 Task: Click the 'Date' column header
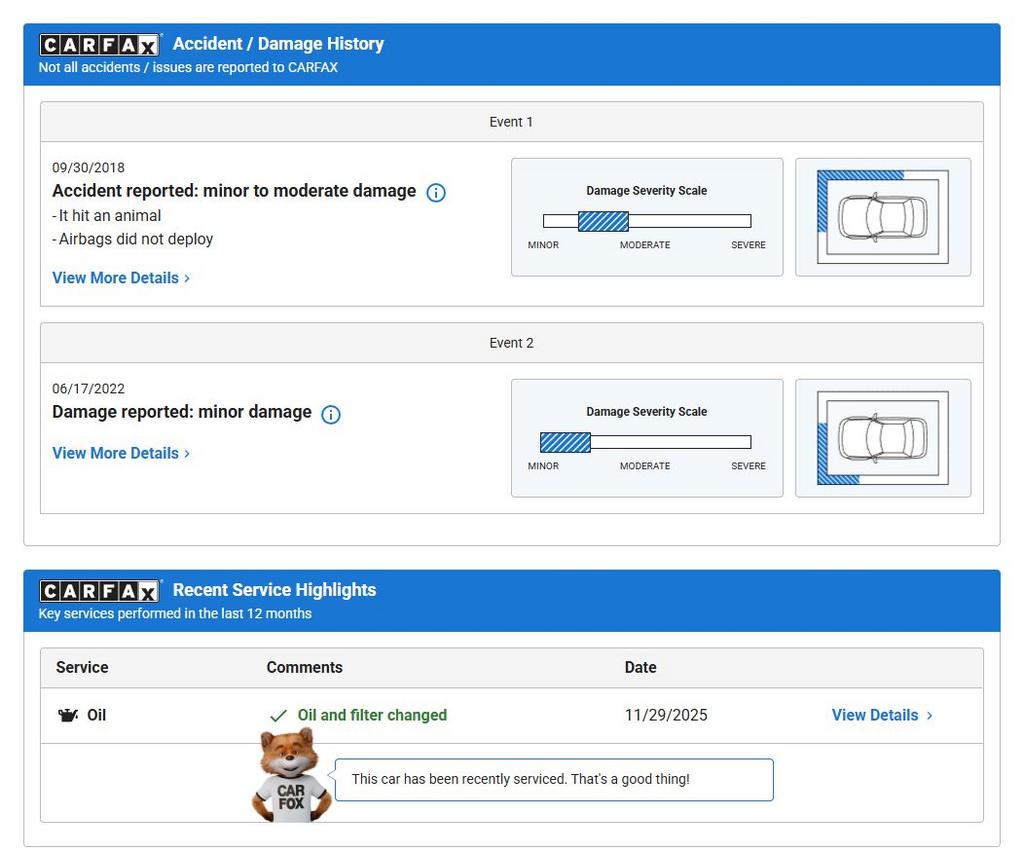[x=640, y=667]
